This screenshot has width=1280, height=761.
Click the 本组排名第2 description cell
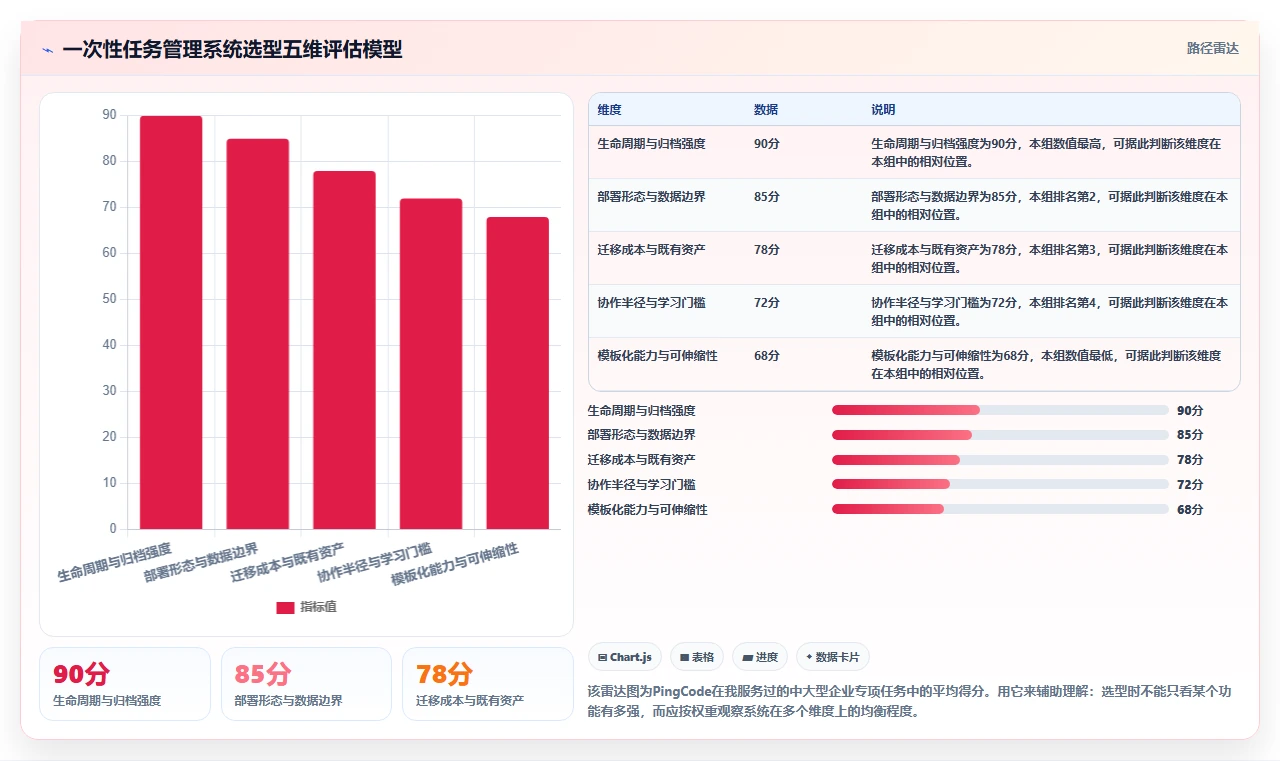pos(1051,205)
